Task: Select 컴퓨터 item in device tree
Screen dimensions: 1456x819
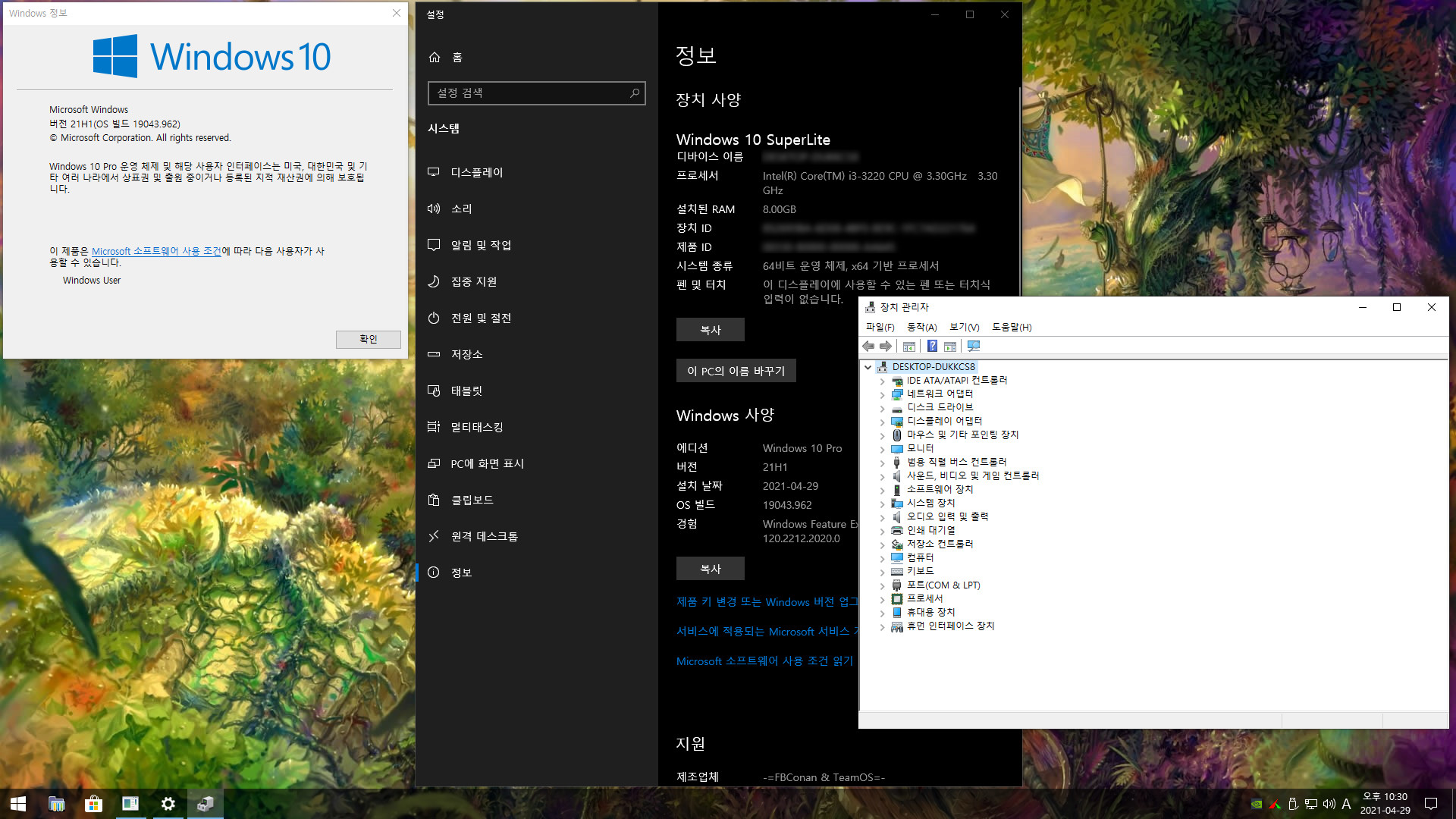Action: [x=920, y=557]
